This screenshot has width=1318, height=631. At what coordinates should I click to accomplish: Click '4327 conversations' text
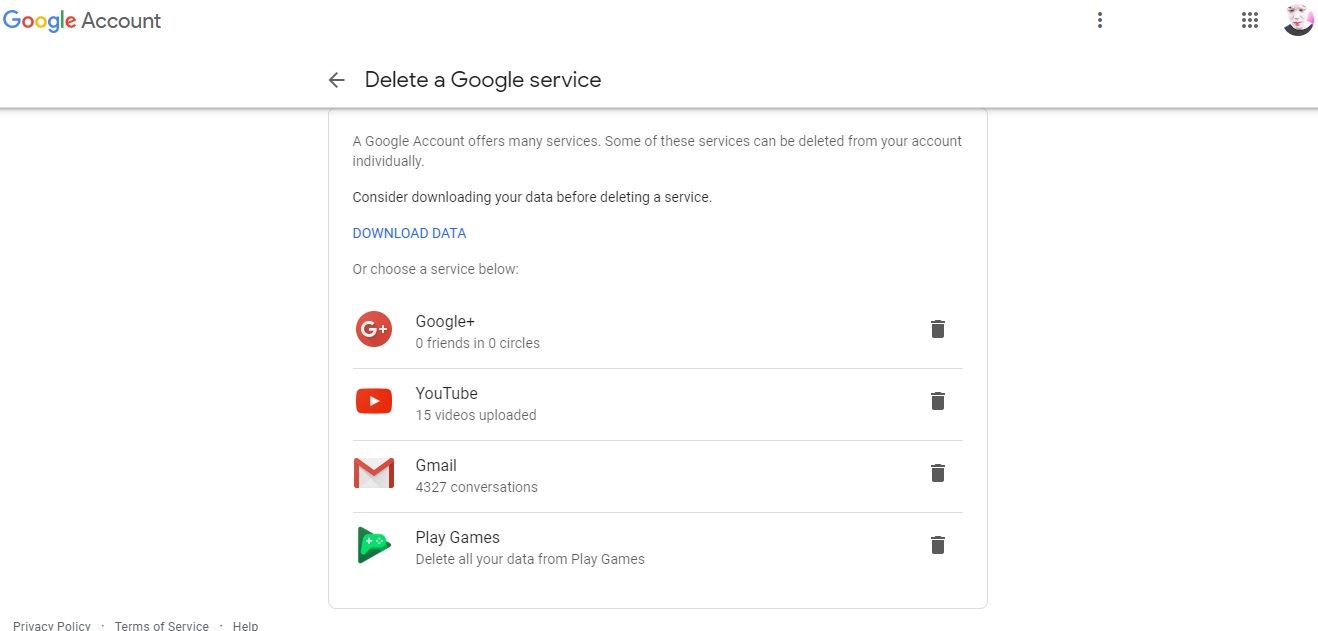coord(476,487)
